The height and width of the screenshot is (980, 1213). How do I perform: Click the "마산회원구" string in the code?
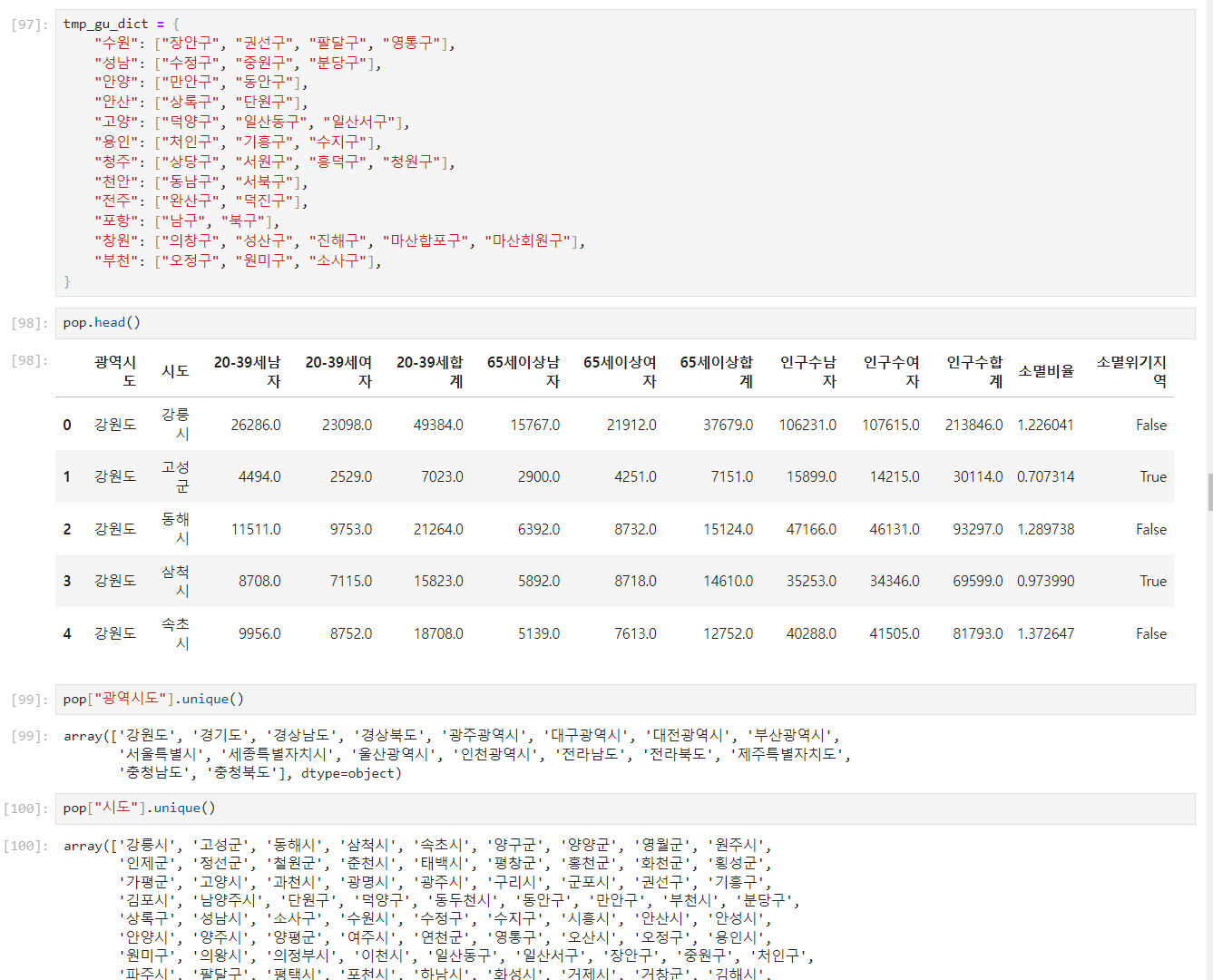pos(527,240)
